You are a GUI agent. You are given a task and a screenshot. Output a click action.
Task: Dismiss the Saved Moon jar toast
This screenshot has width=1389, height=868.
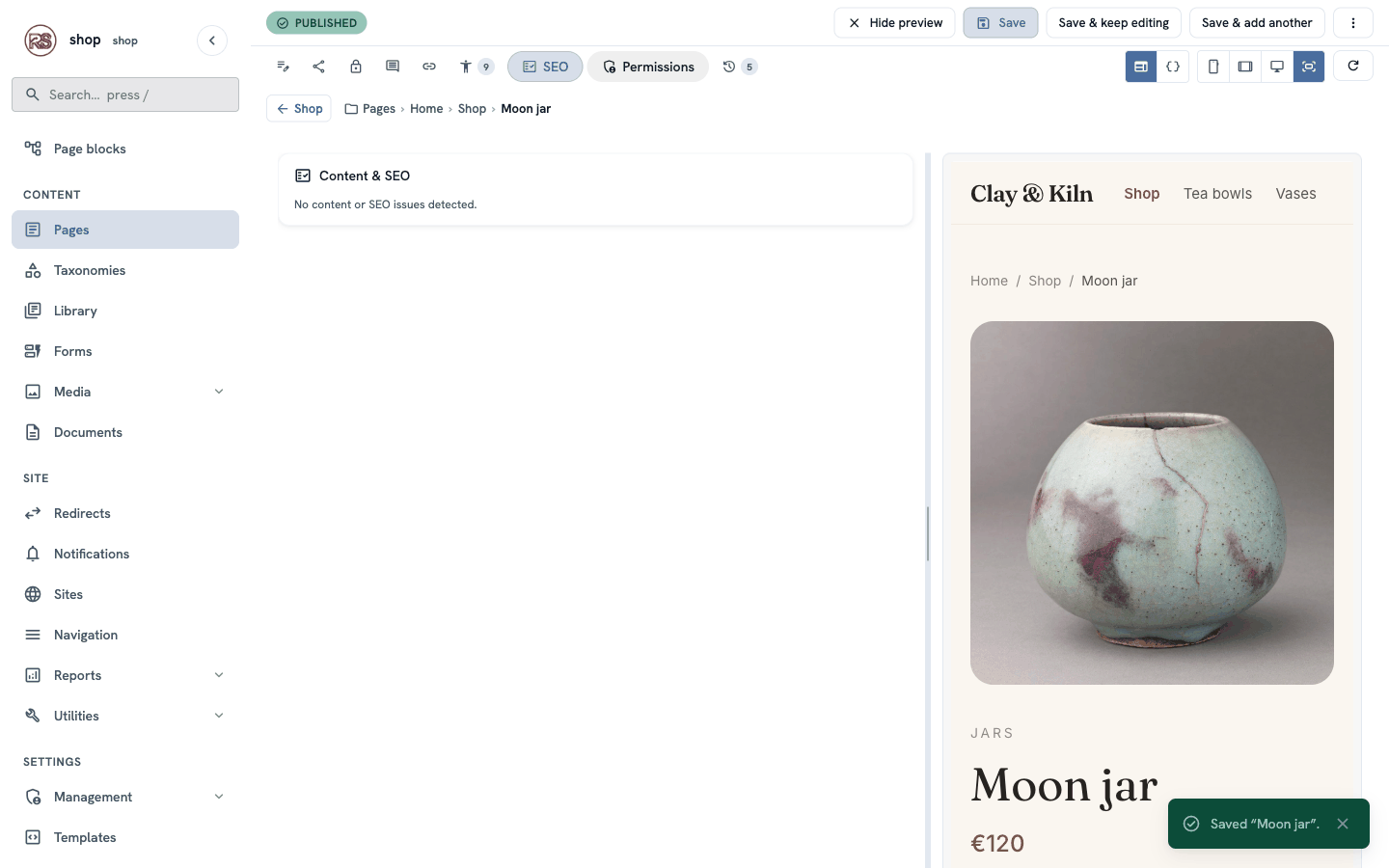[x=1343, y=824]
